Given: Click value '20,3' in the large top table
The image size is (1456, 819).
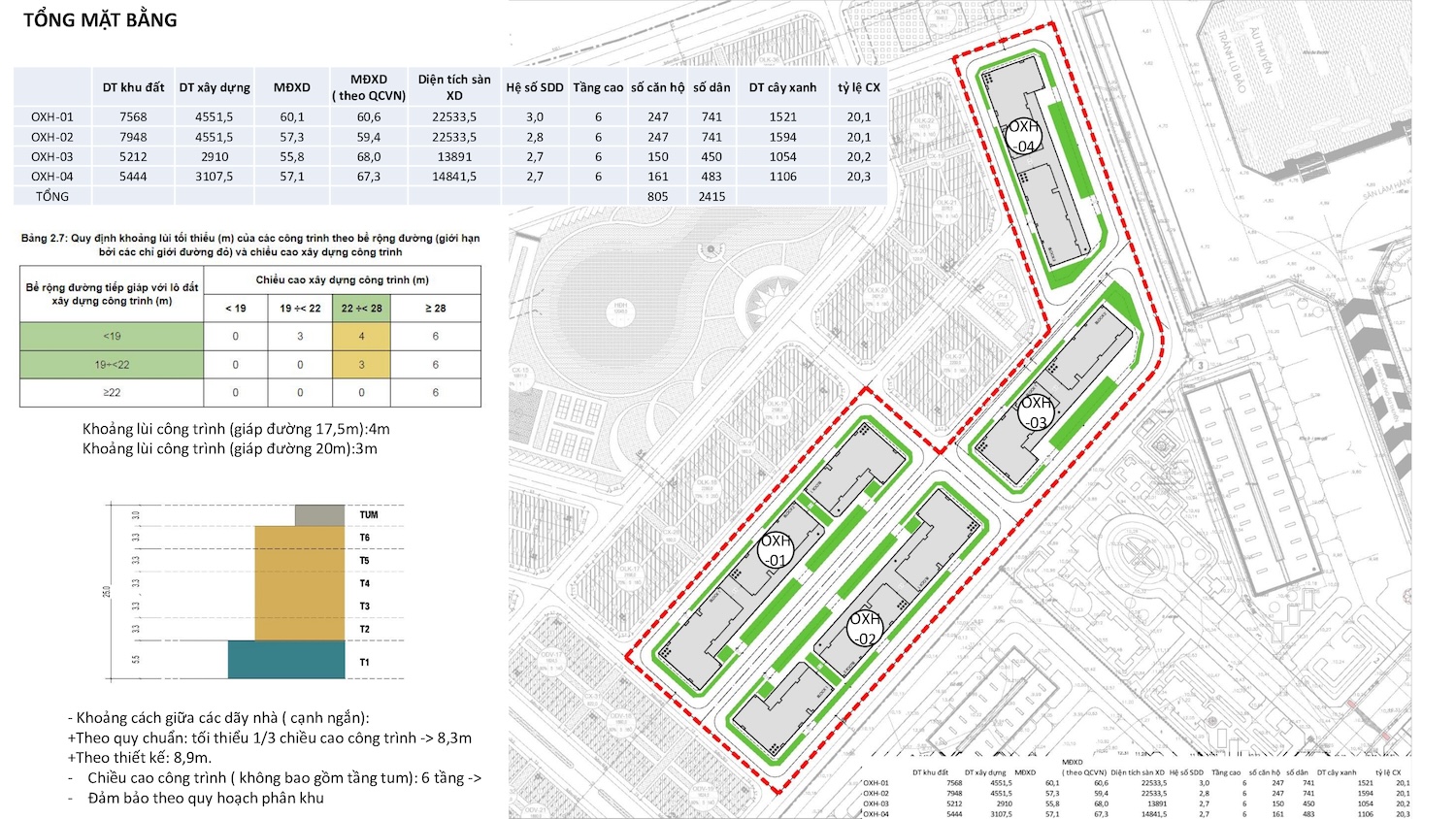Looking at the screenshot, I should [859, 177].
